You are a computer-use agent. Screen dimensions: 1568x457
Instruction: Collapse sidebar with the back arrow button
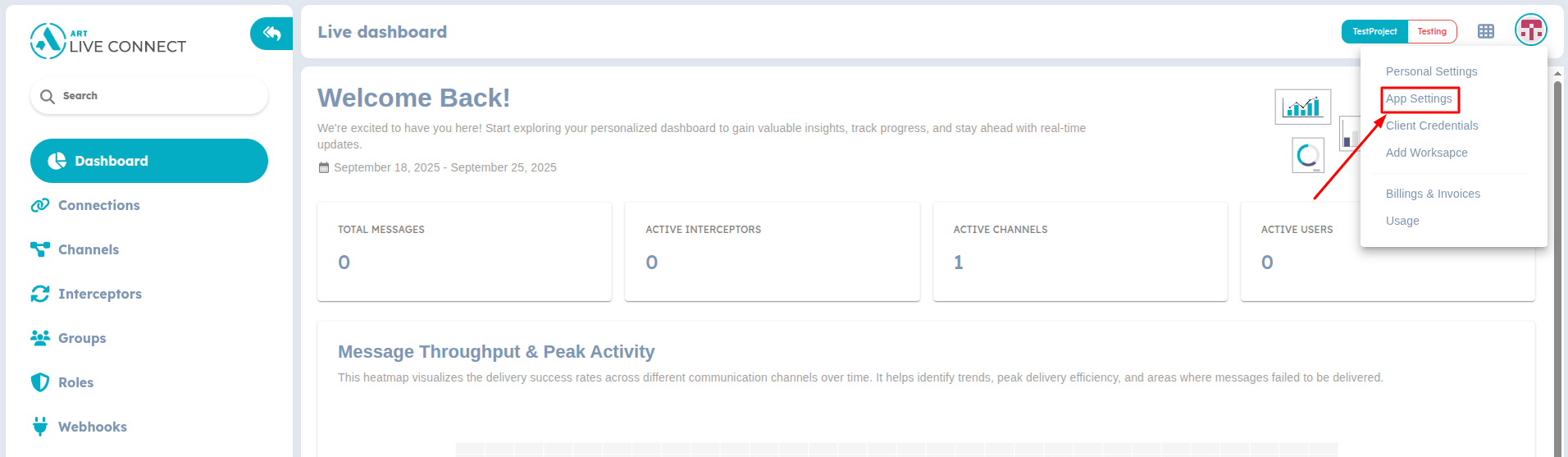tap(271, 34)
